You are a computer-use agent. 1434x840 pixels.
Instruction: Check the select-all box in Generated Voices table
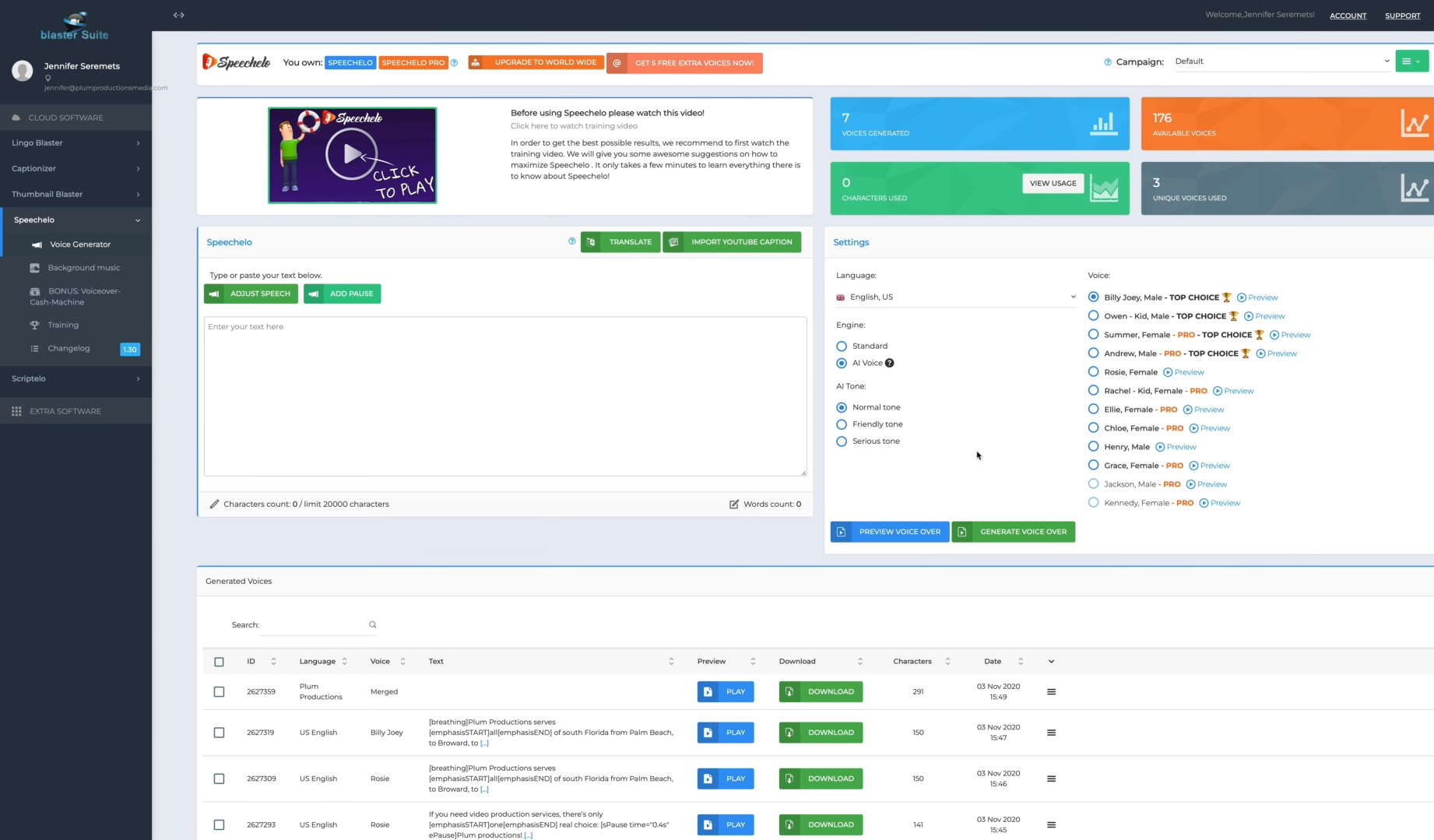click(219, 661)
